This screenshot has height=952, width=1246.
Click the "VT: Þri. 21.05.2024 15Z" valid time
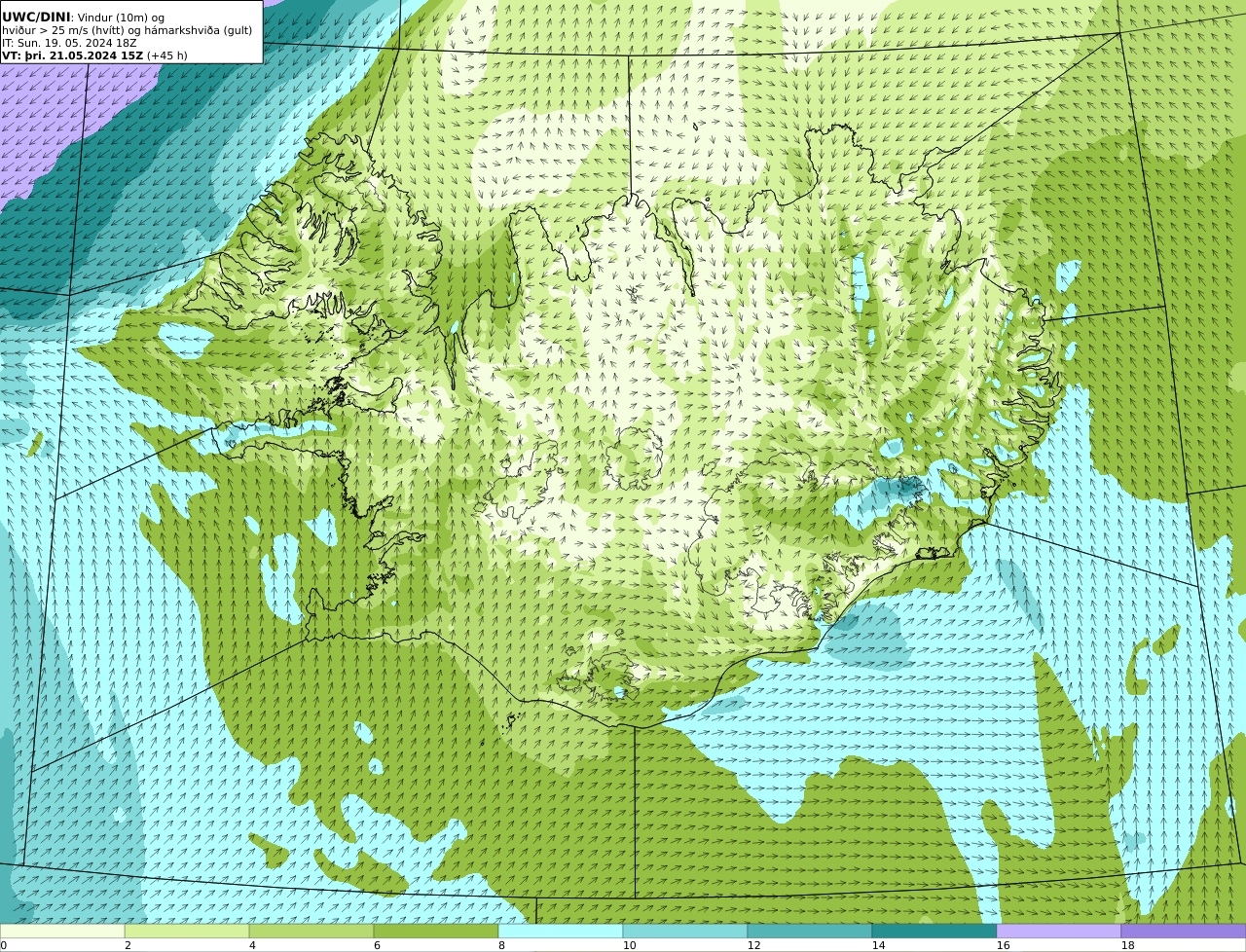click(73, 55)
